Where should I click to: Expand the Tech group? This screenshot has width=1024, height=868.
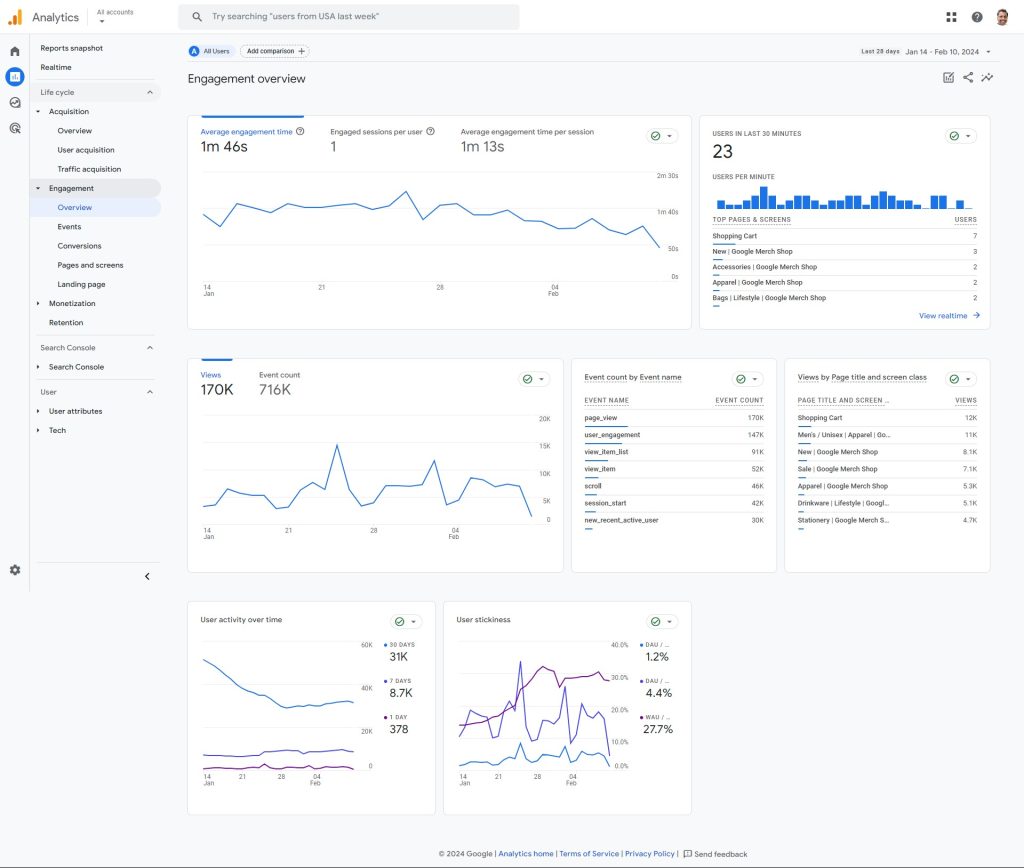pyautogui.click(x=38, y=430)
